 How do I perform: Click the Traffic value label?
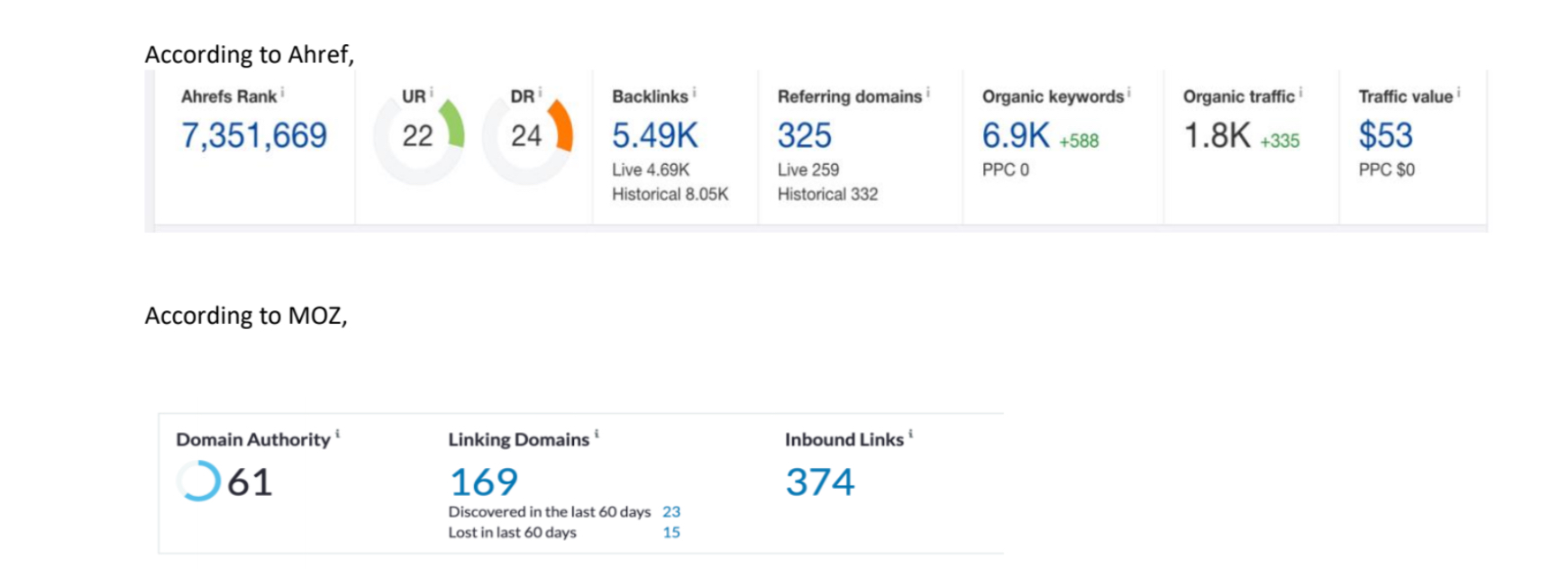1406,96
